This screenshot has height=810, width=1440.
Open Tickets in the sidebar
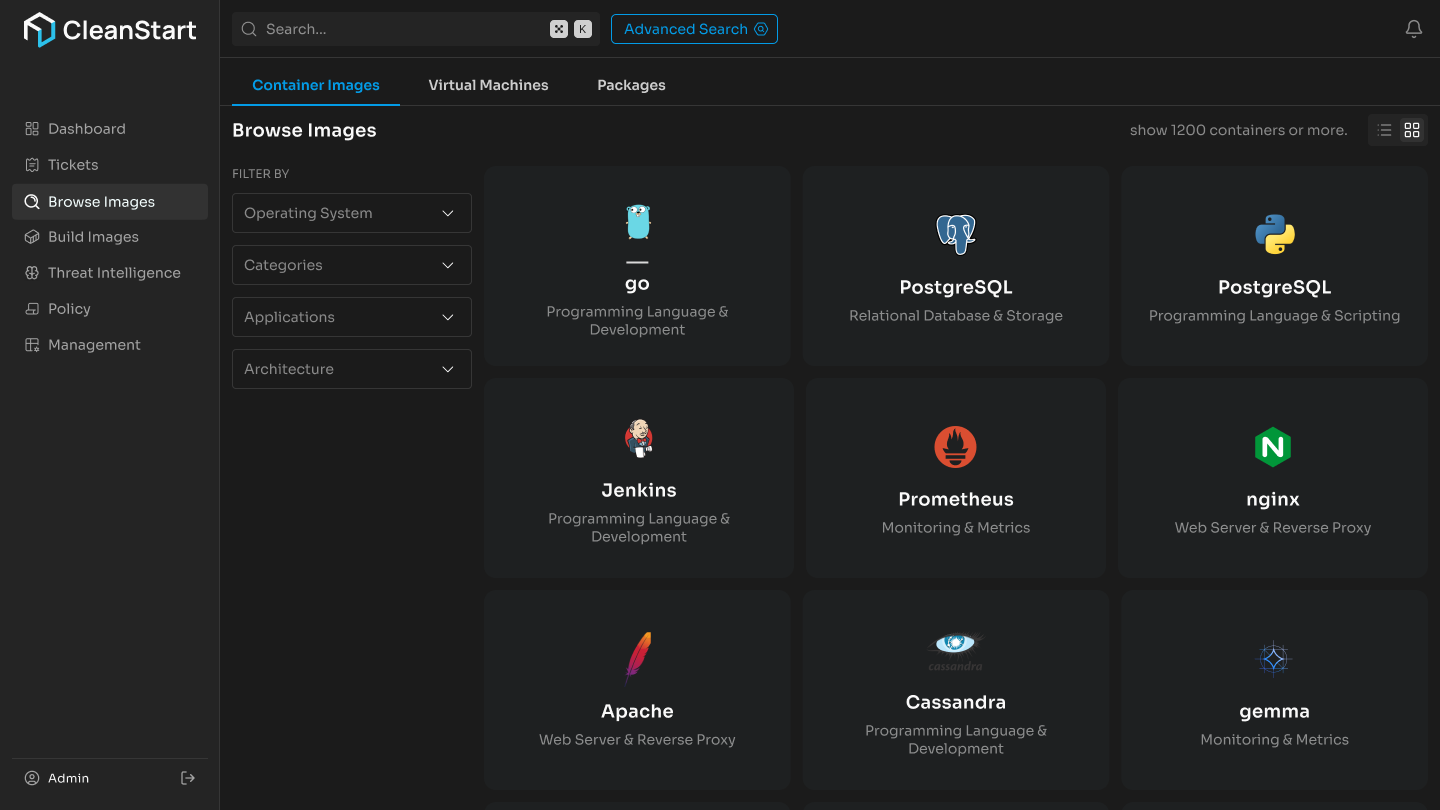click(x=110, y=165)
